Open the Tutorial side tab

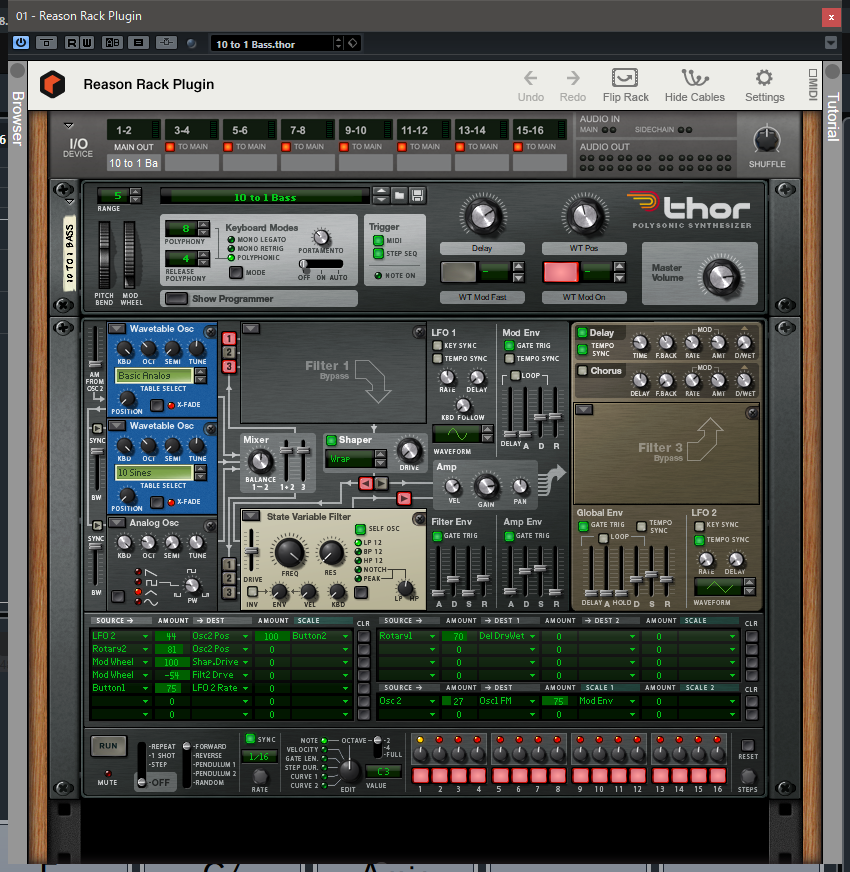832,117
